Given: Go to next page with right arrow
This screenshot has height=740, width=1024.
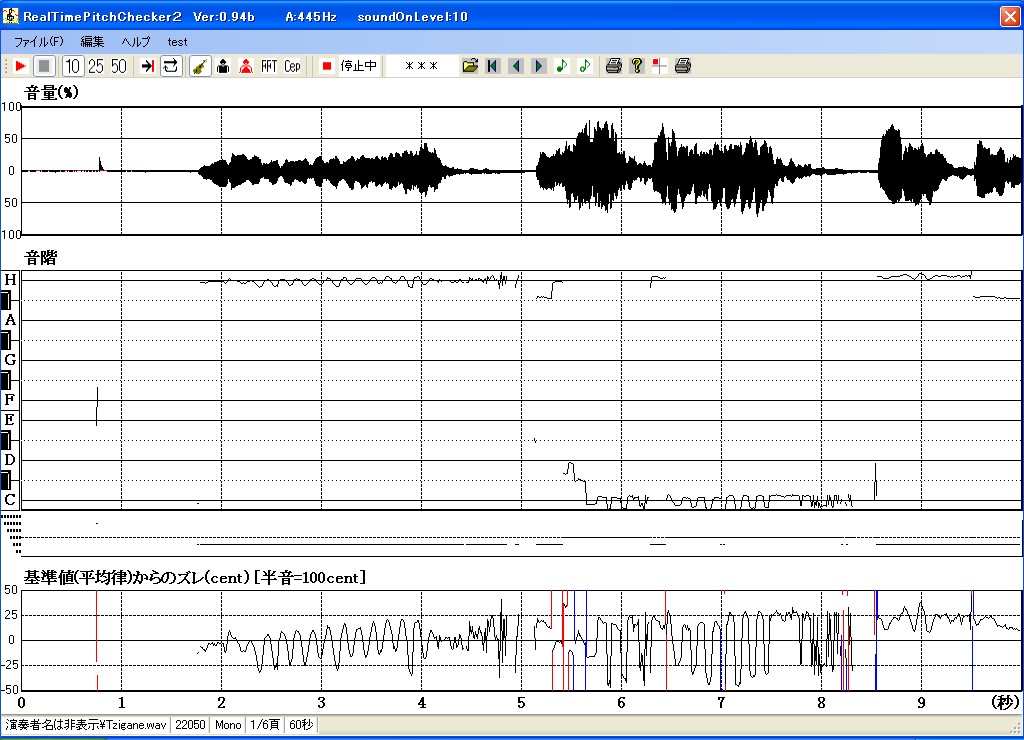Looking at the screenshot, I should coord(539,66).
